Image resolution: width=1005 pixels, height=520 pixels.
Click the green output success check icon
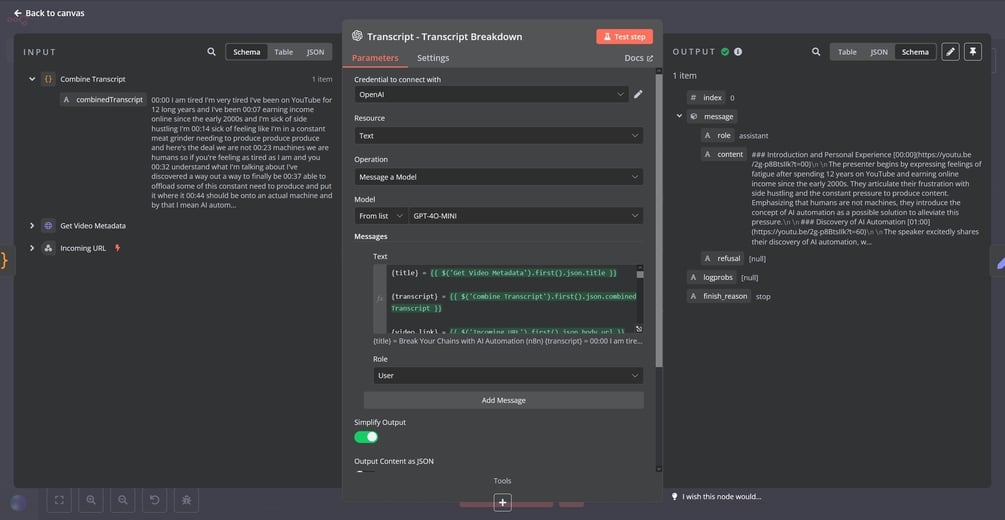[x=725, y=52]
